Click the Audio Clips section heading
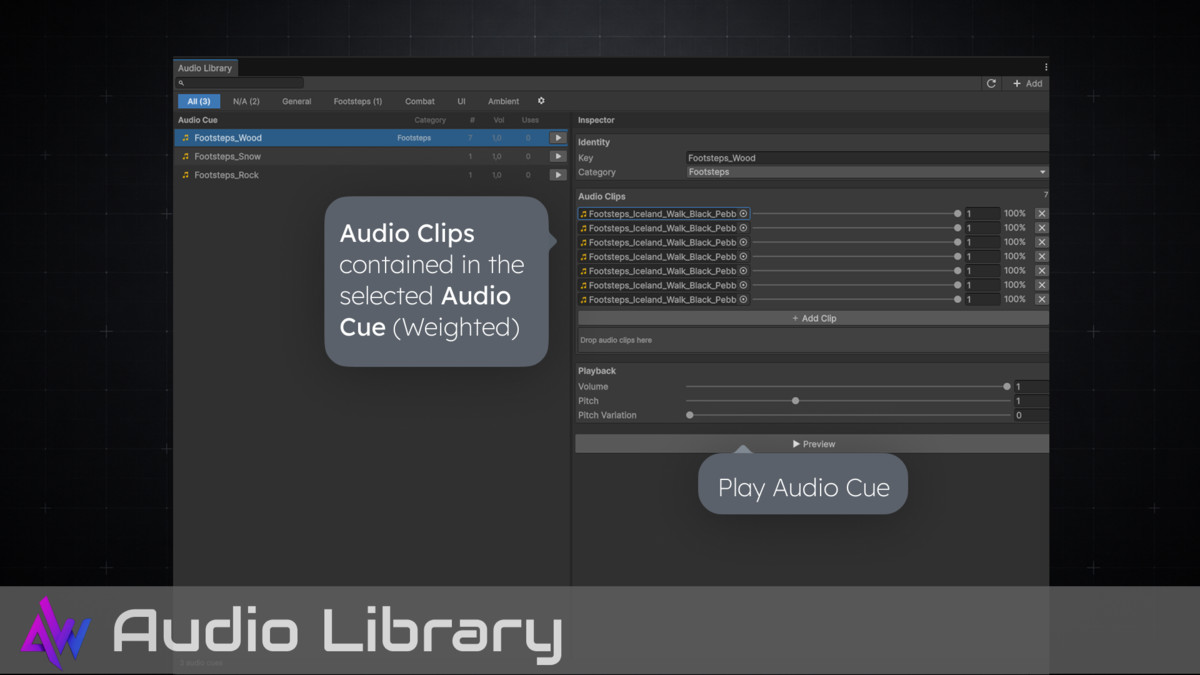The height and width of the screenshot is (675, 1200). pos(602,196)
